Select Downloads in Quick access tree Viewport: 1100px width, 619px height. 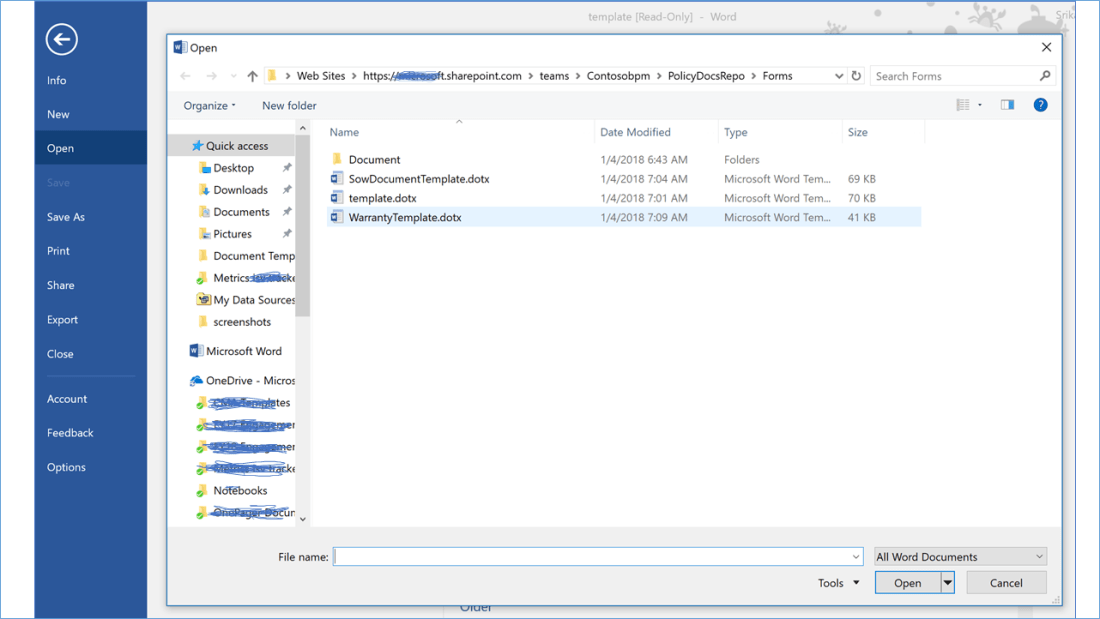point(240,190)
